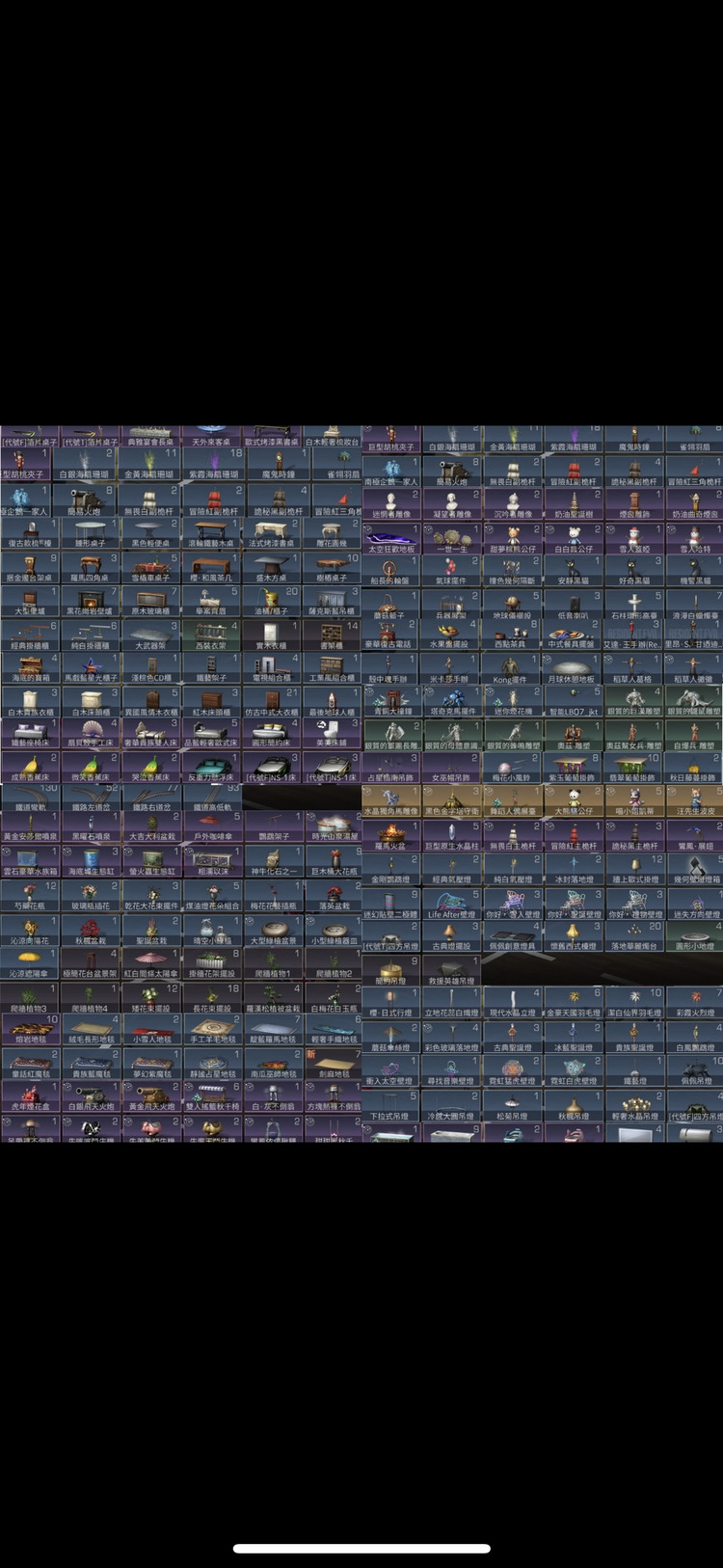Select the 黃金飛天火炮 golden cannon
The width and height of the screenshot is (723, 1568).
pyautogui.click(x=150, y=1097)
